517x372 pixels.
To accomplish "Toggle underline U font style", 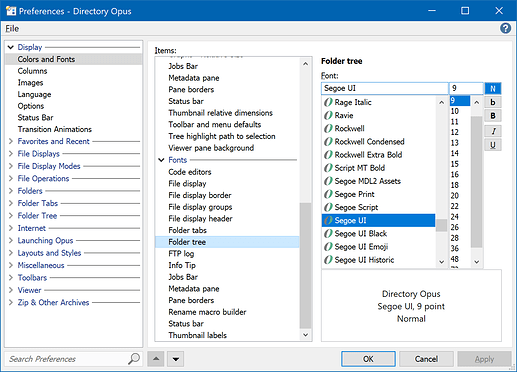I will point(493,145).
